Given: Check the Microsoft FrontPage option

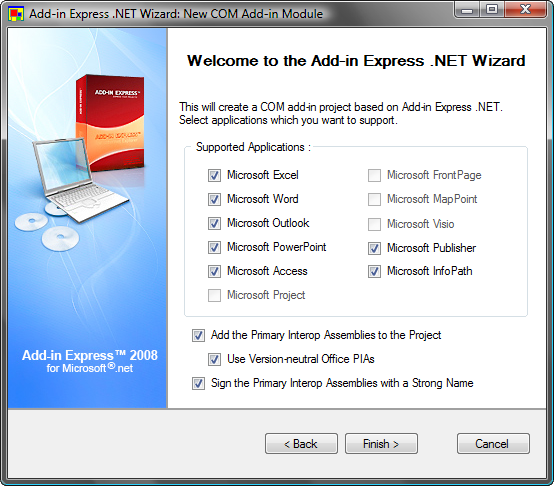Looking at the screenshot, I should [x=374, y=175].
